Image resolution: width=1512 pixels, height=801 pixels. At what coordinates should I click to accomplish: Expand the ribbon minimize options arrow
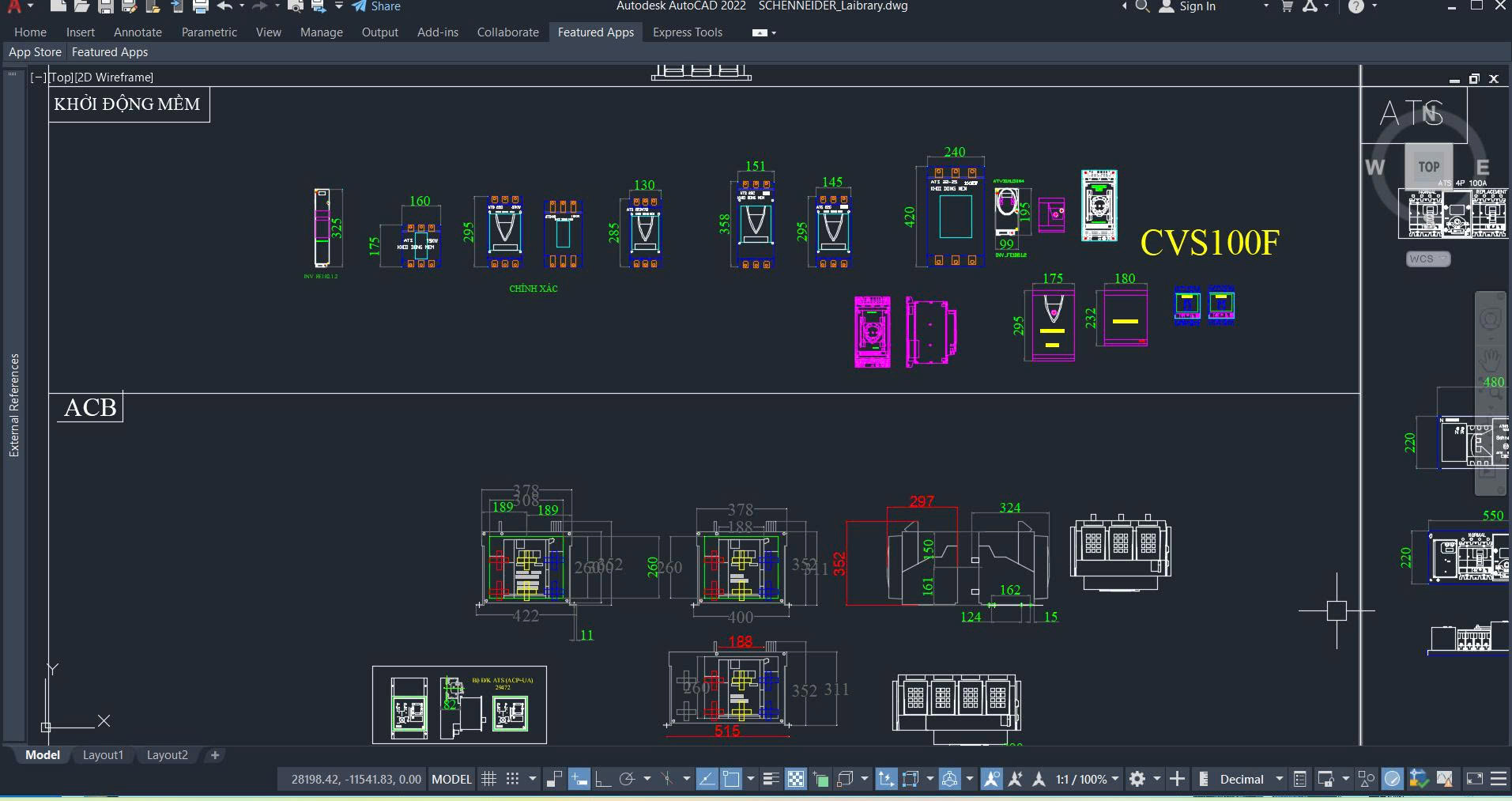[774, 32]
